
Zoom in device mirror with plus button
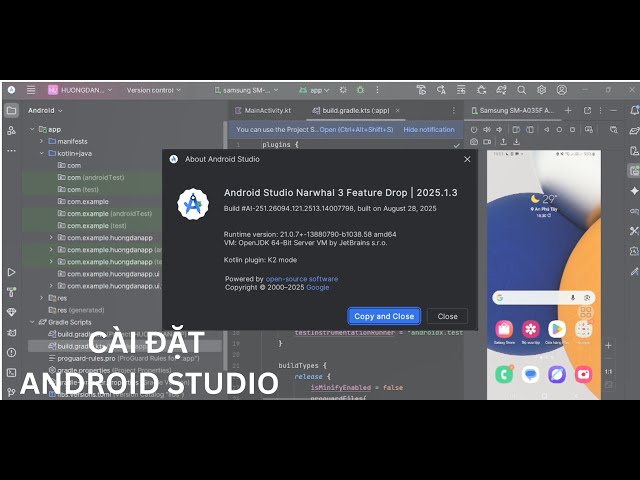tap(608, 345)
